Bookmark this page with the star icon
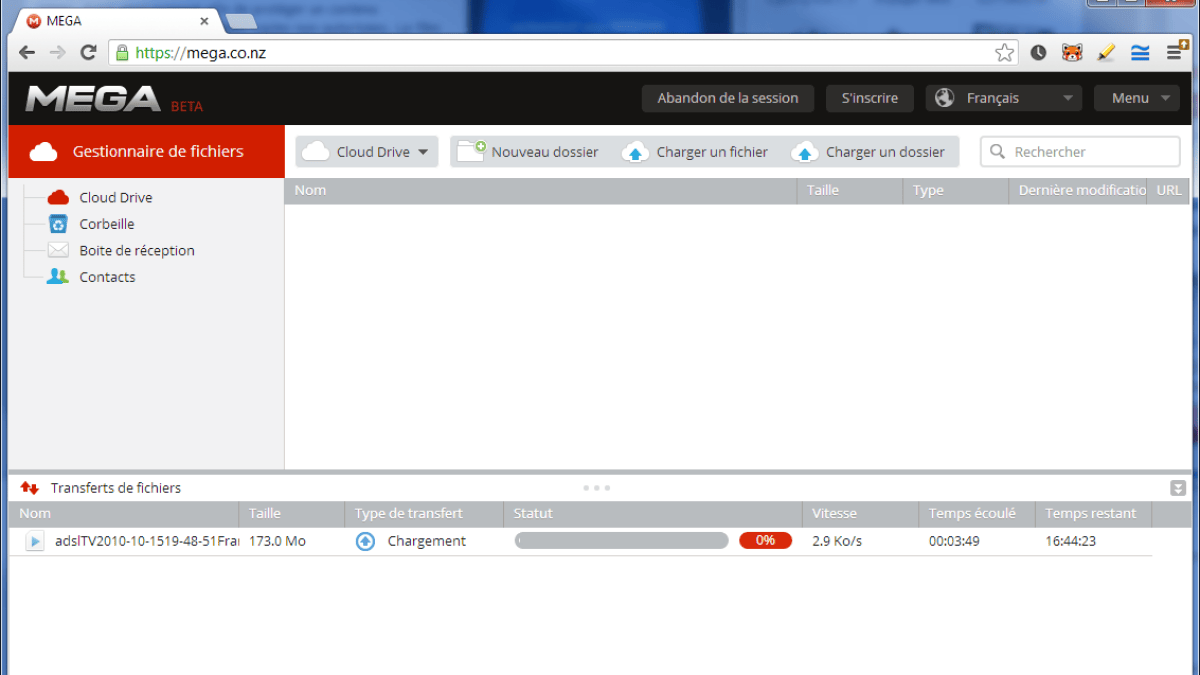Screen dimensions: 1200x675 (x=1004, y=53)
